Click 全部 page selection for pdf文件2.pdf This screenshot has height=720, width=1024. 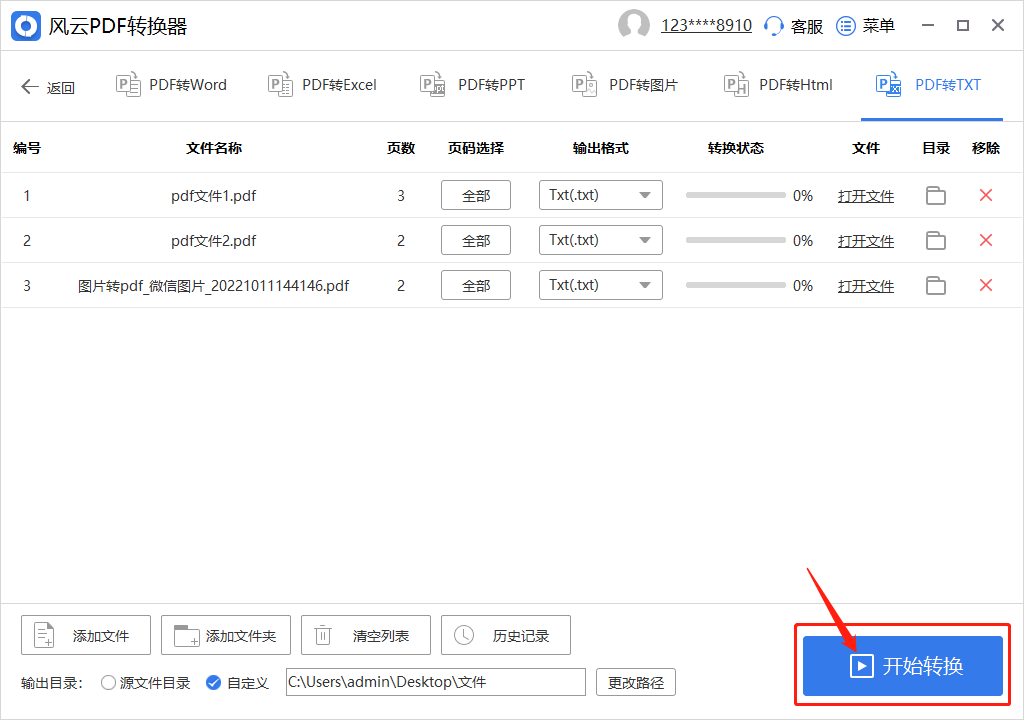(x=475, y=240)
